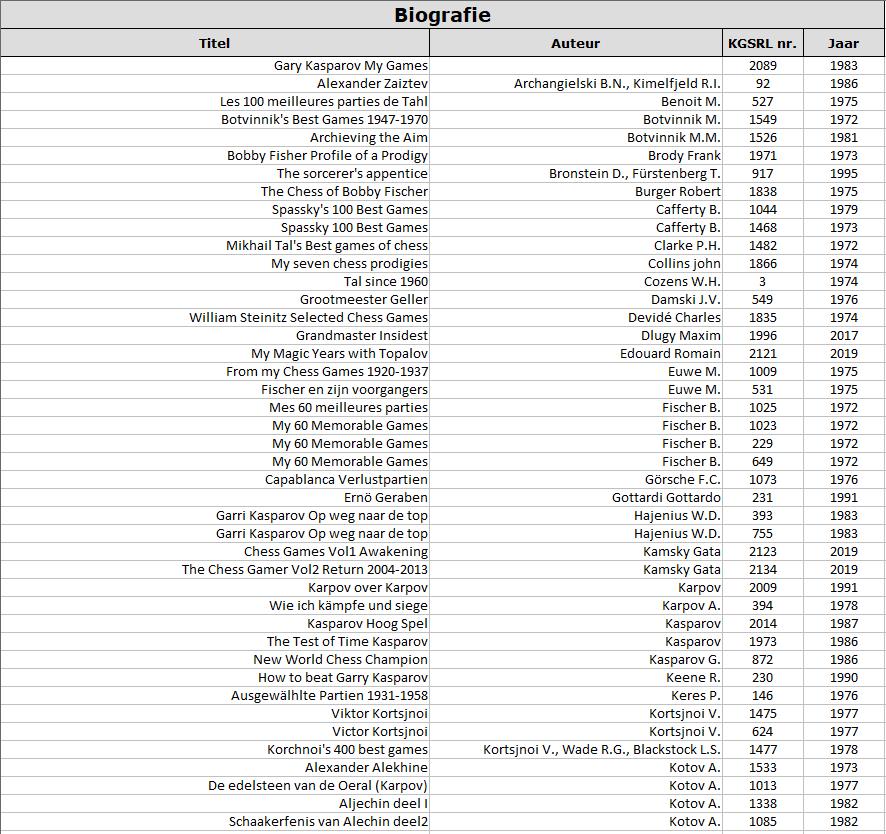Click the KGSRL nr. column header
Viewport: 886px width, 834px height.
(x=763, y=43)
